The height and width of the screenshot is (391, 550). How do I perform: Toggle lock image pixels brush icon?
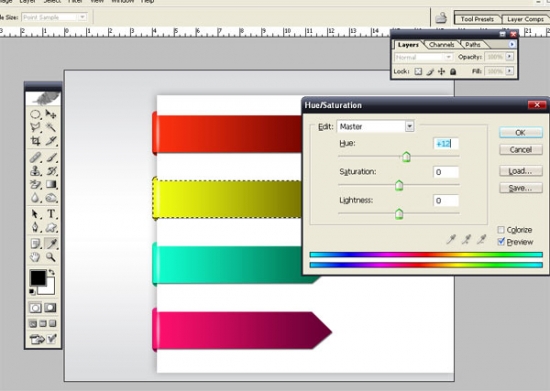(430, 72)
